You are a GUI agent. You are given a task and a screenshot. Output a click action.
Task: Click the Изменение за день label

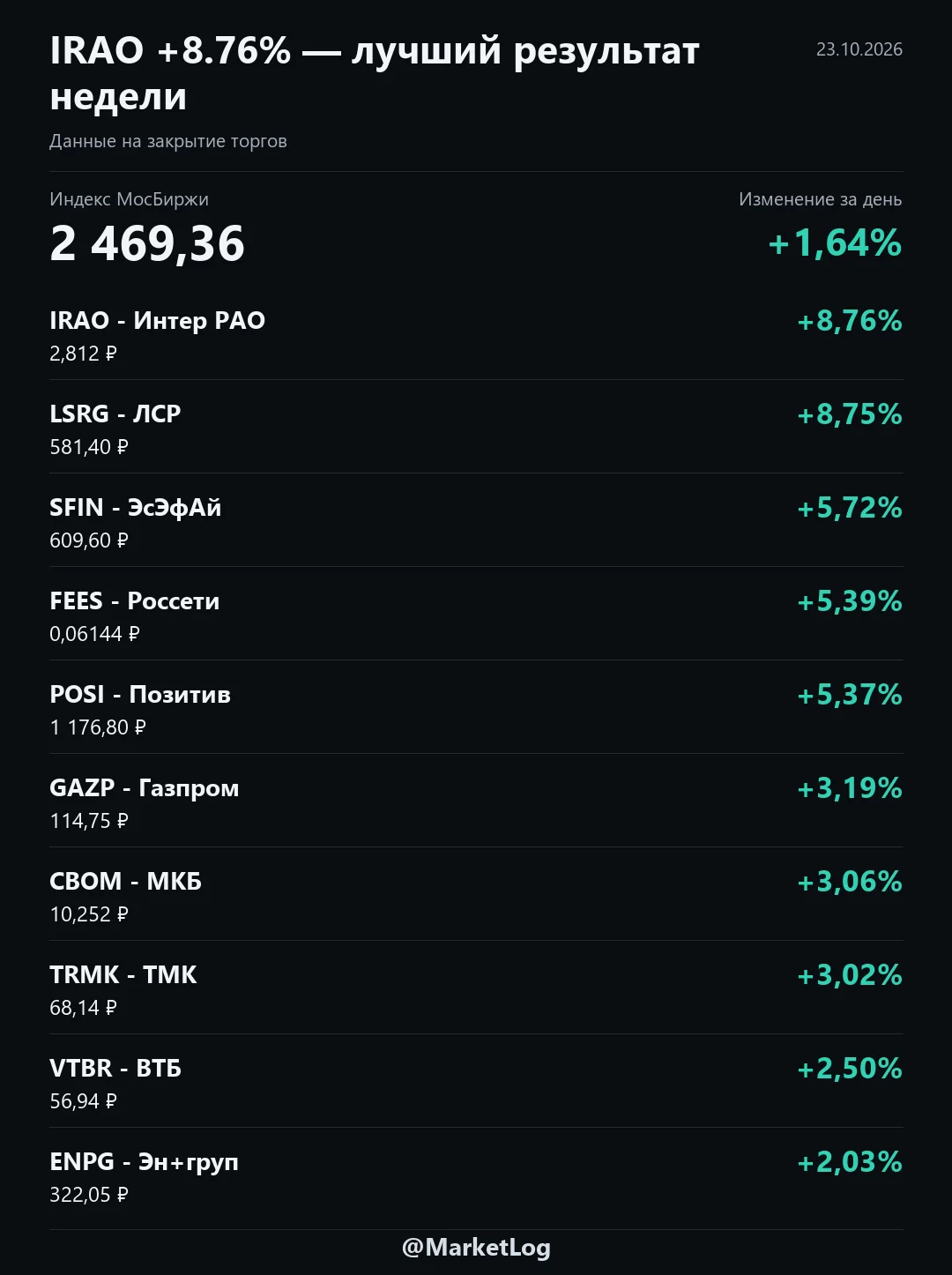click(821, 199)
